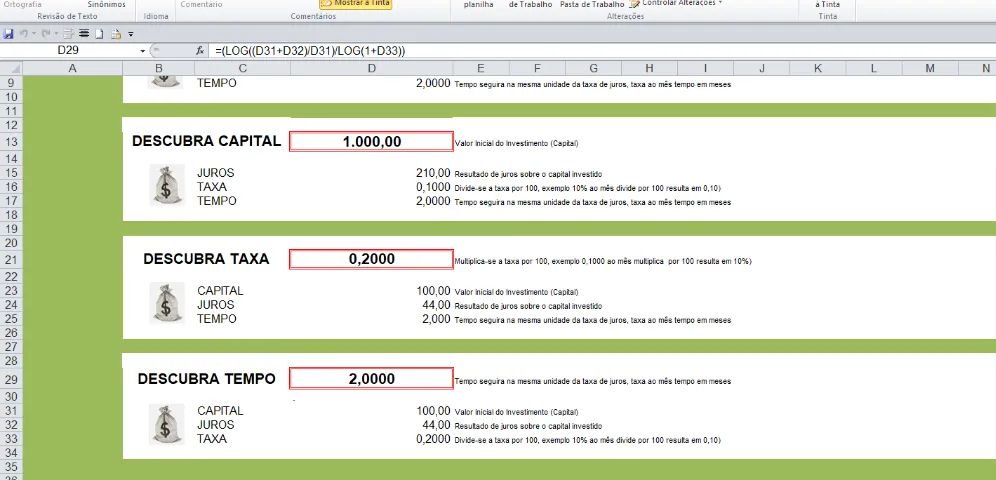Click the Redo arrow in the quick access toolbar
This screenshot has width=996, height=480.
tap(46, 34)
